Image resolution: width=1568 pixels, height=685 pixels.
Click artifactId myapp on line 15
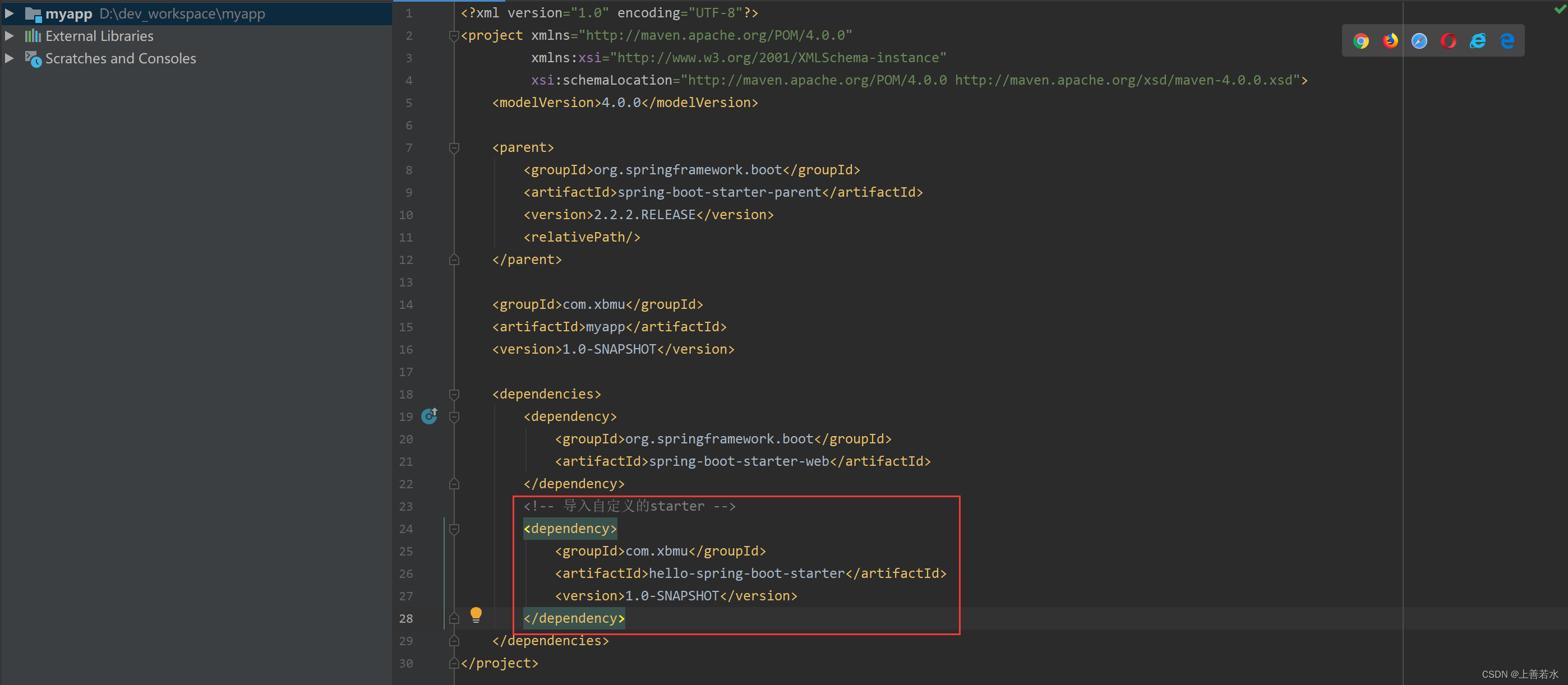[609, 327]
